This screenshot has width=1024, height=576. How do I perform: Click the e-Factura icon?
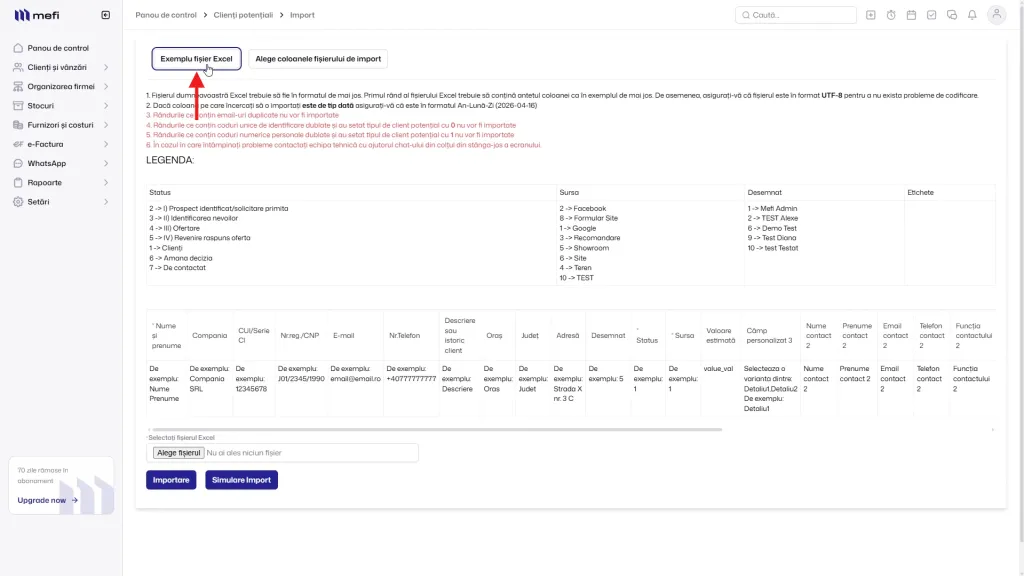[18, 144]
